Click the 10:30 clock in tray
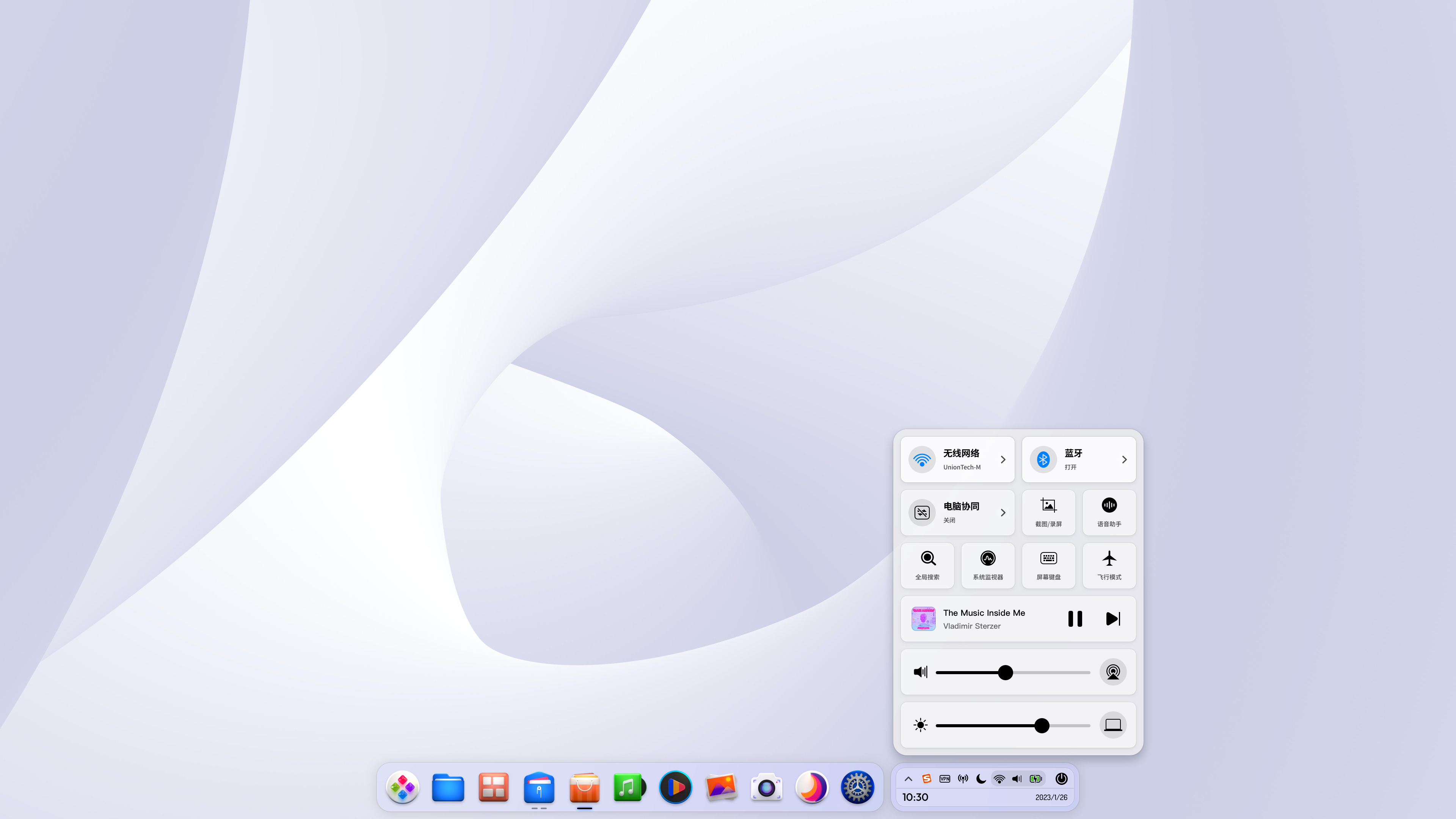 coord(915,797)
